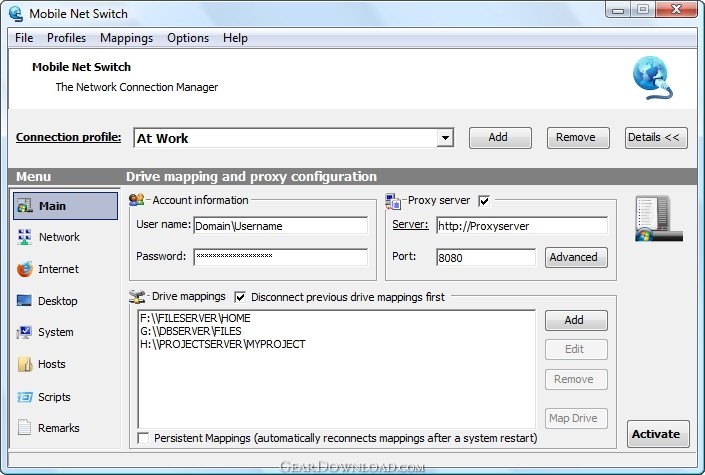Uncheck Disconnect previous drive mappings first
Image resolution: width=705 pixels, height=475 pixels.
tap(240, 297)
